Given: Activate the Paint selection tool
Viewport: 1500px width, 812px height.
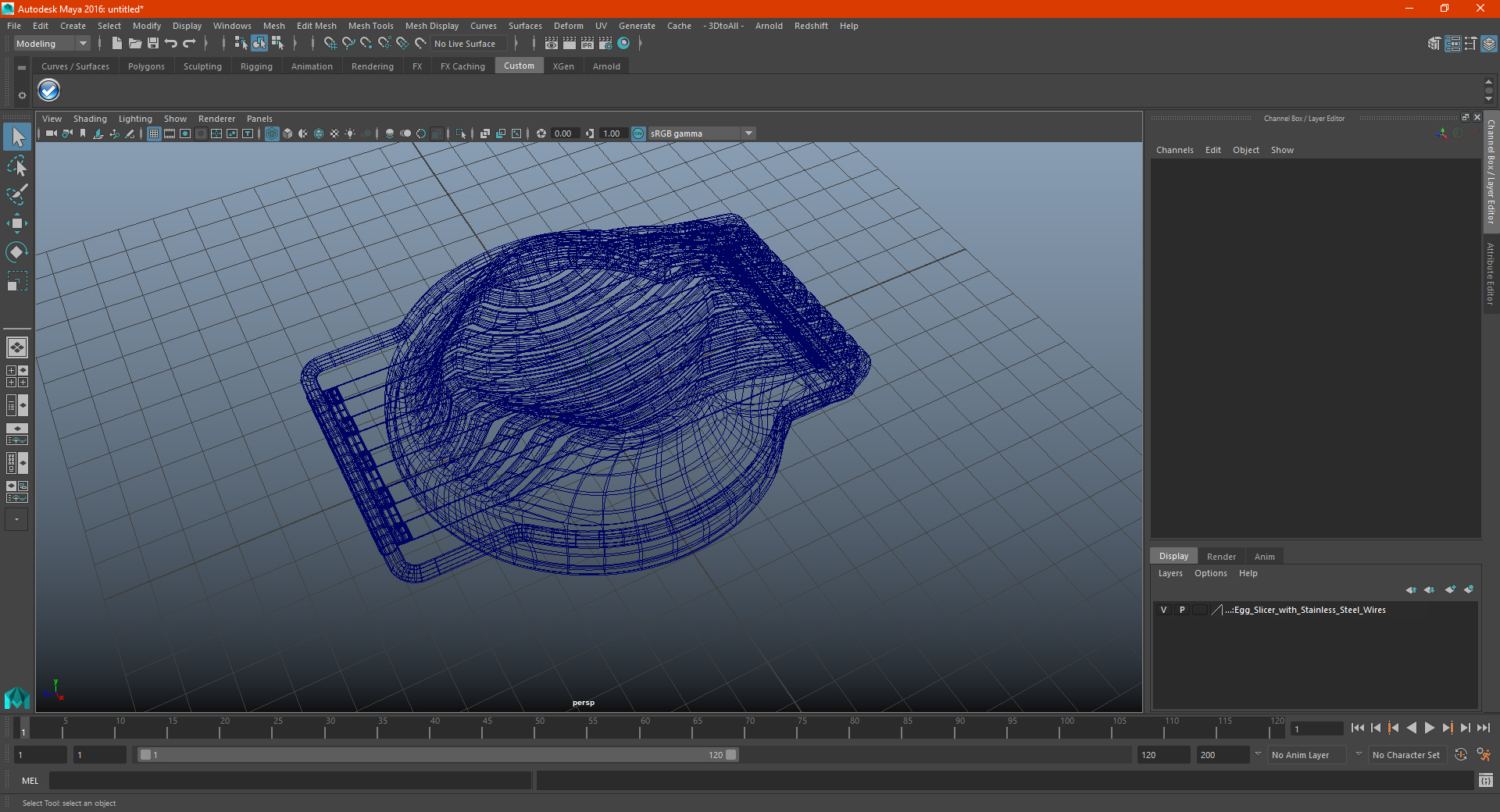Looking at the screenshot, I should 17,194.
